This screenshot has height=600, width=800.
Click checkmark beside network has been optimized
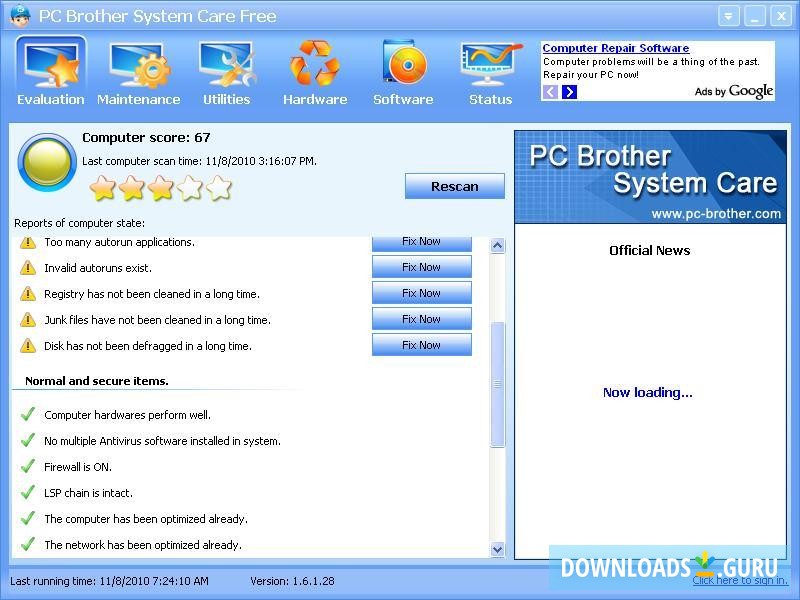point(28,544)
